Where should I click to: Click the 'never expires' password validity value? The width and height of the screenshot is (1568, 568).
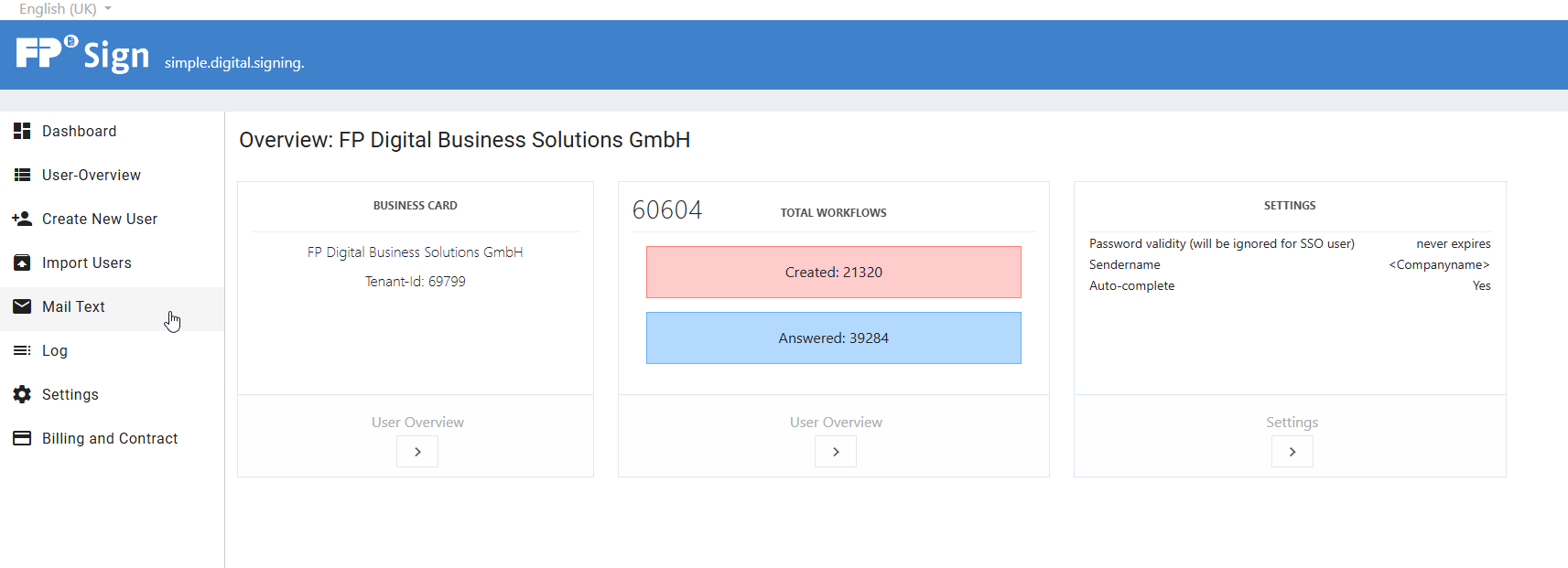point(1454,244)
